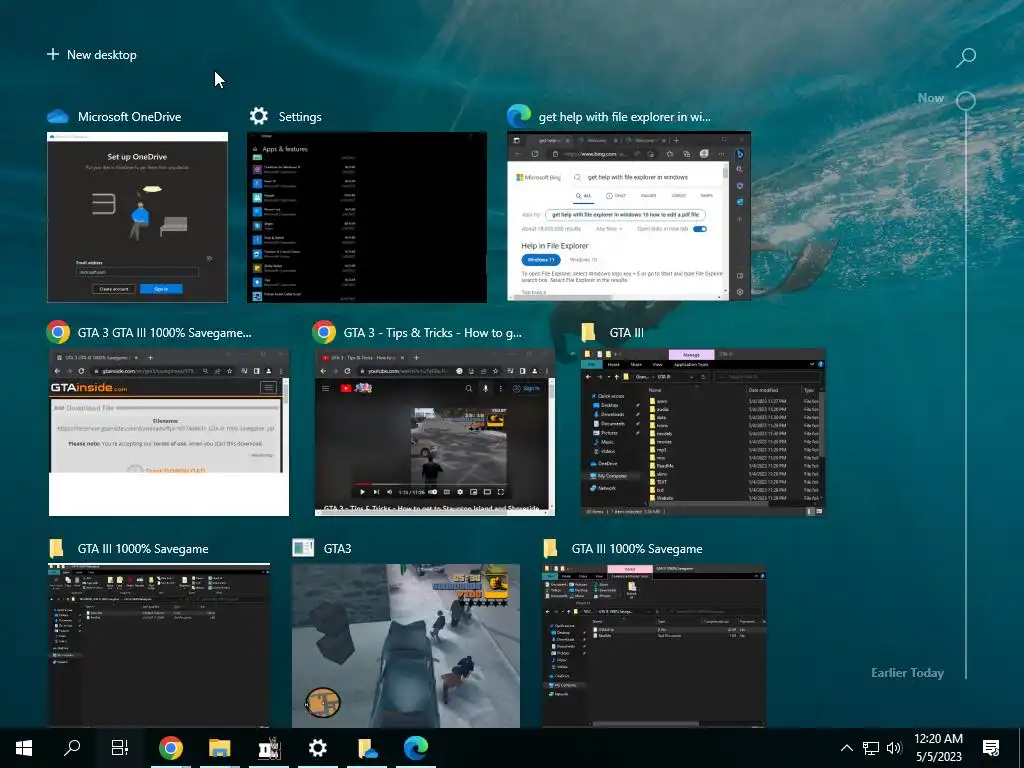
Task: Open the GTA3 game taskbar icon
Action: click(x=268, y=748)
